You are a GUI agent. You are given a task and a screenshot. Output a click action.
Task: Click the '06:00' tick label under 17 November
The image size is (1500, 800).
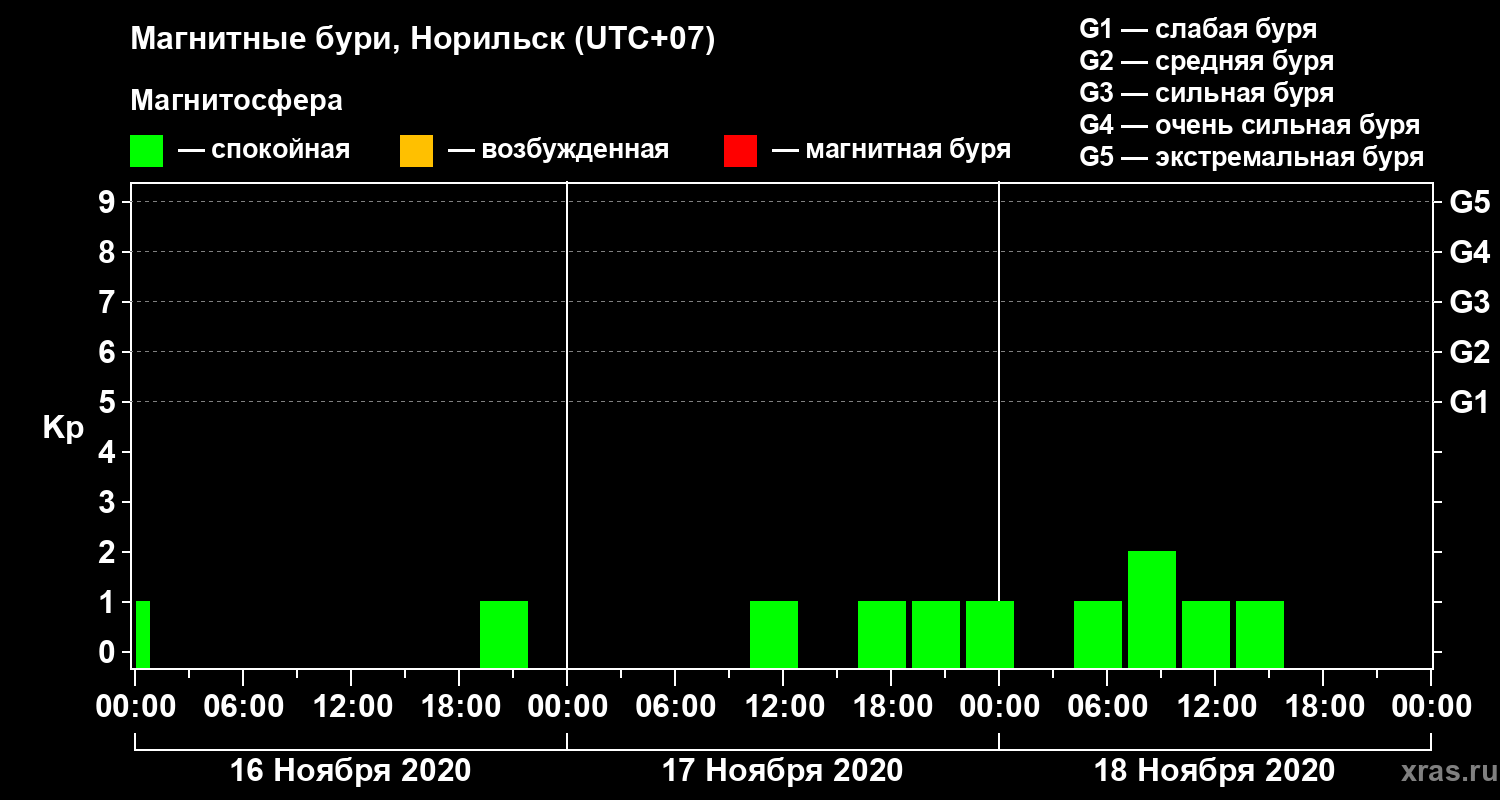[675, 707]
